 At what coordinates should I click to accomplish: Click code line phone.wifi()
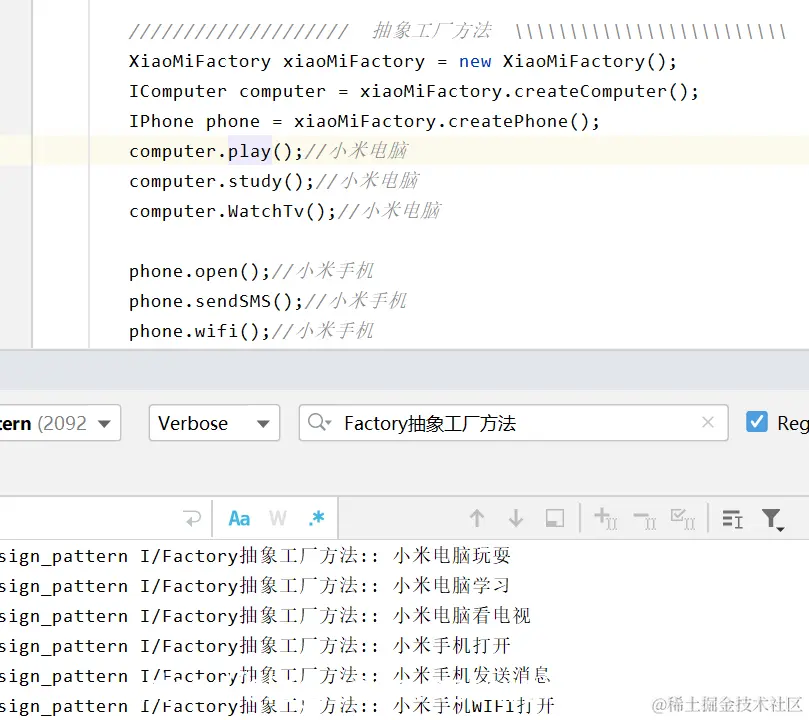click(x=251, y=331)
